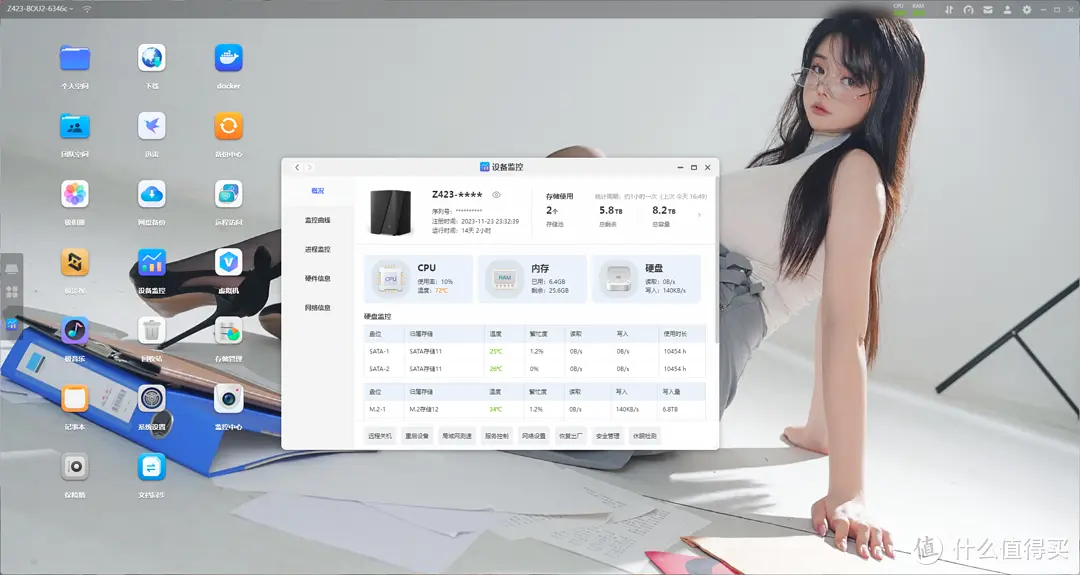Open the 系统设置 system settings app
Screen dimensions: 1080x575
point(151,400)
